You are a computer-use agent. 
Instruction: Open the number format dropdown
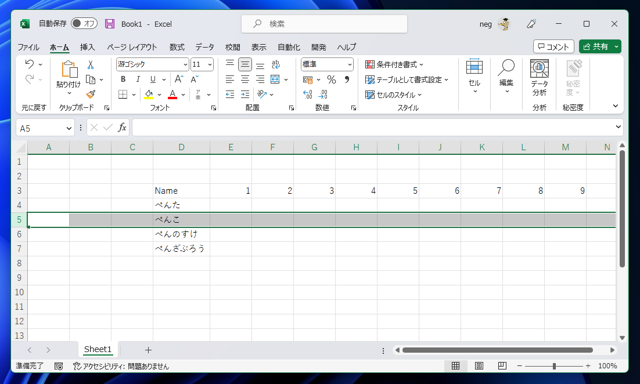349,64
